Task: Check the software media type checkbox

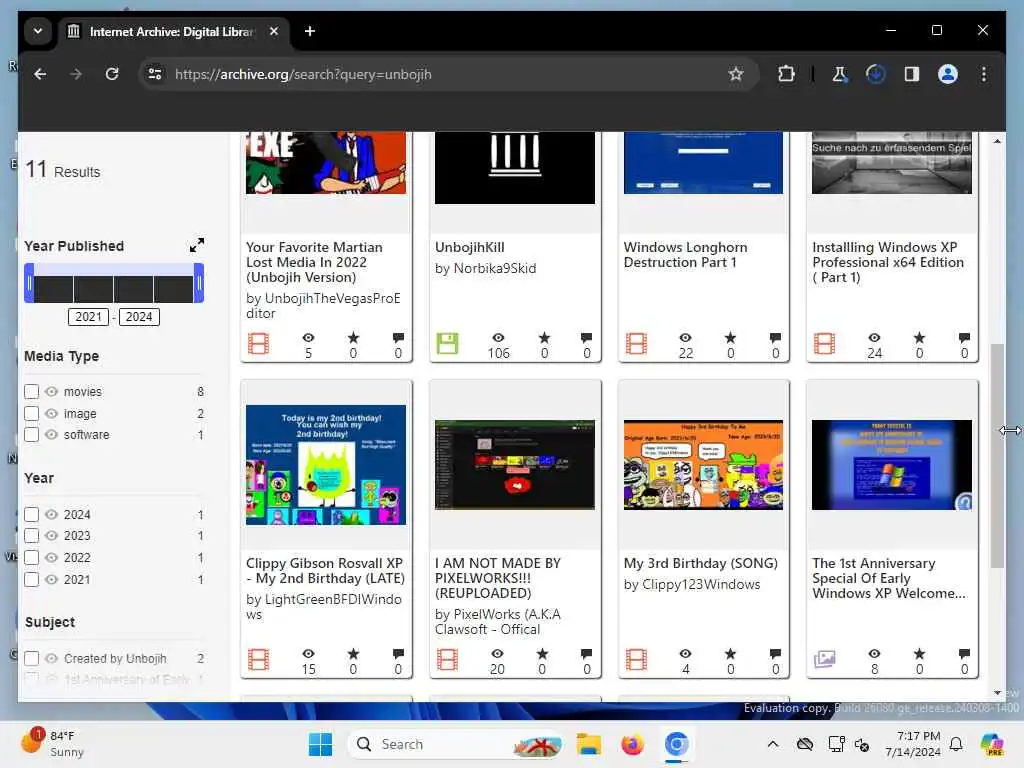Action: click(31, 435)
